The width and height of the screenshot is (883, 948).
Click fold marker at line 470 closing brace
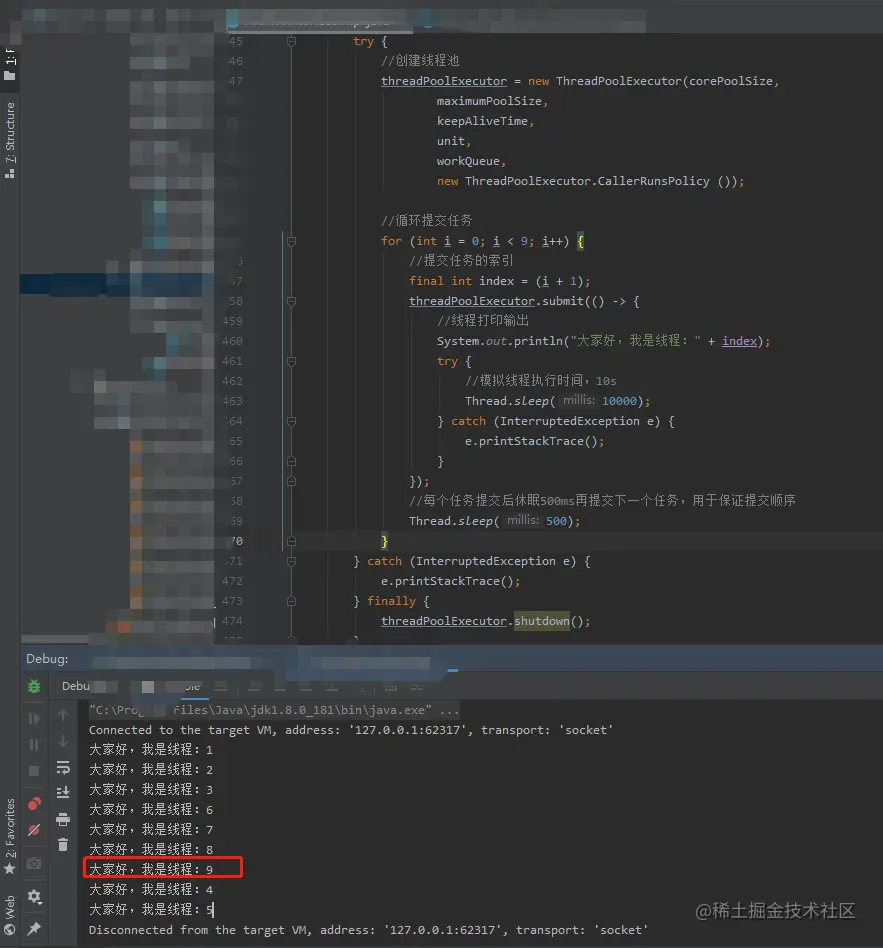[292, 541]
